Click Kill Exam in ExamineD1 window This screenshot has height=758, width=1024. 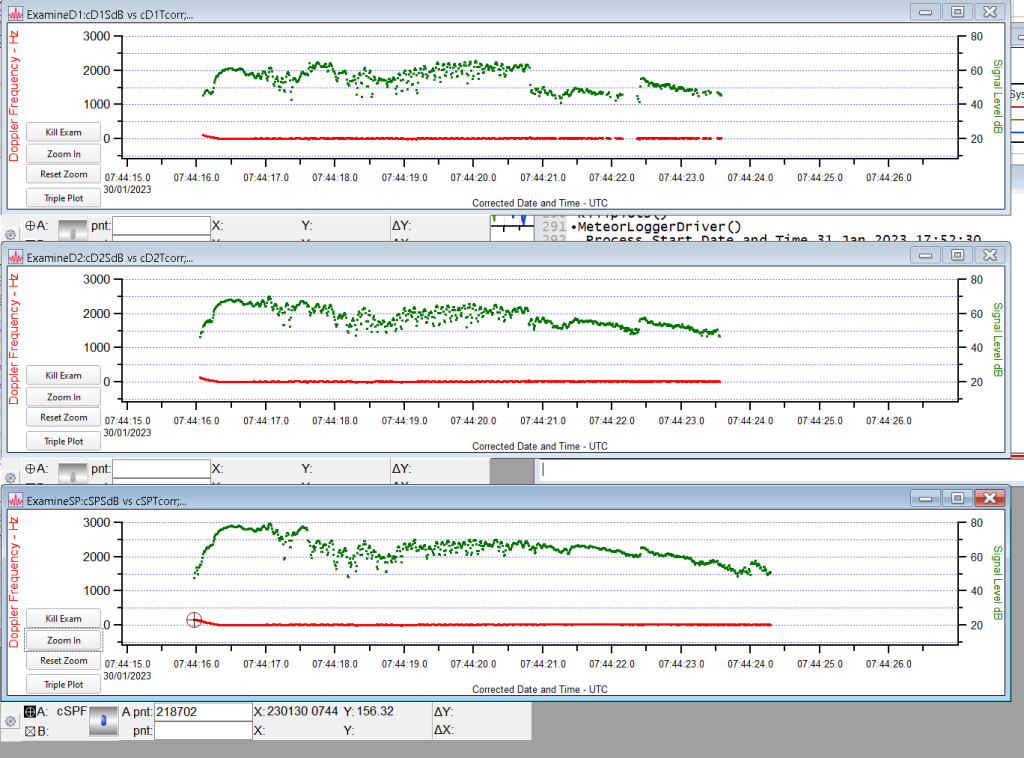click(x=63, y=133)
